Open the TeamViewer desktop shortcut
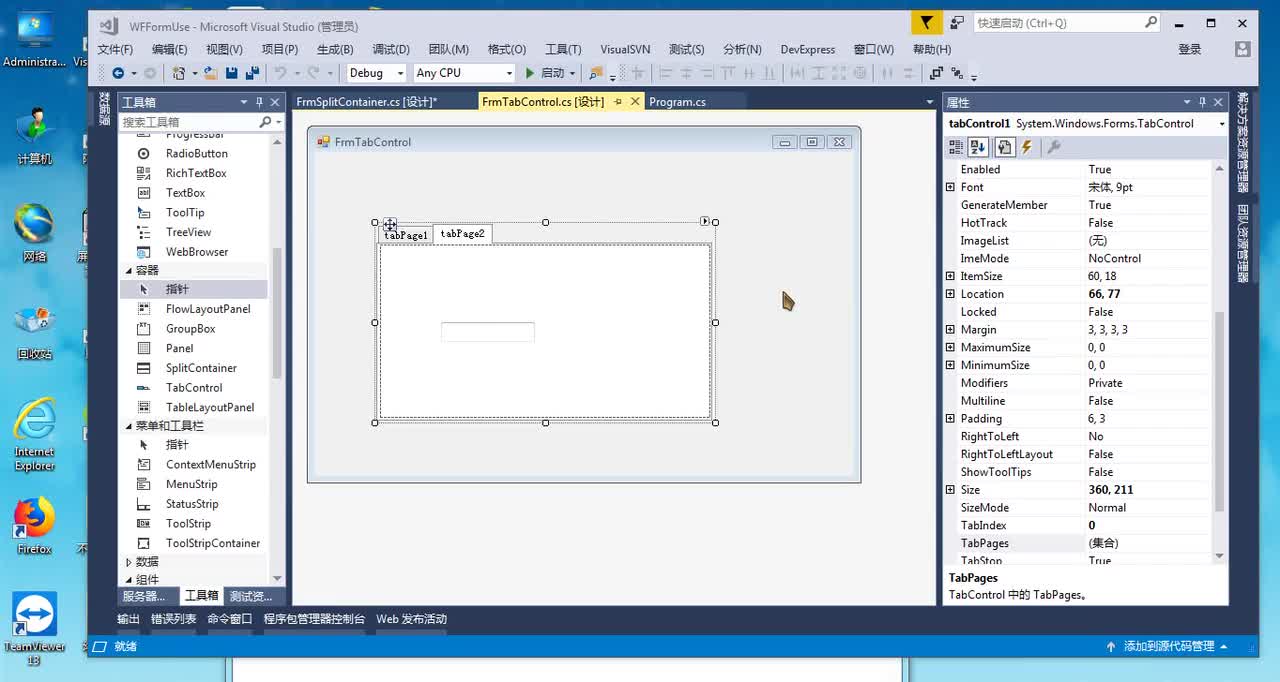 click(x=34, y=628)
